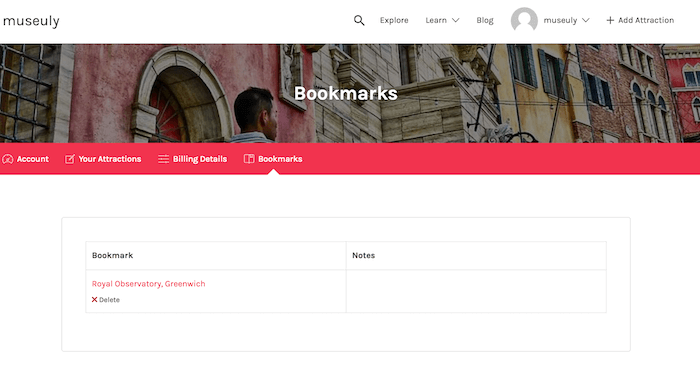Click the Bookmark column header
This screenshot has height=383, width=700.
tap(216, 255)
